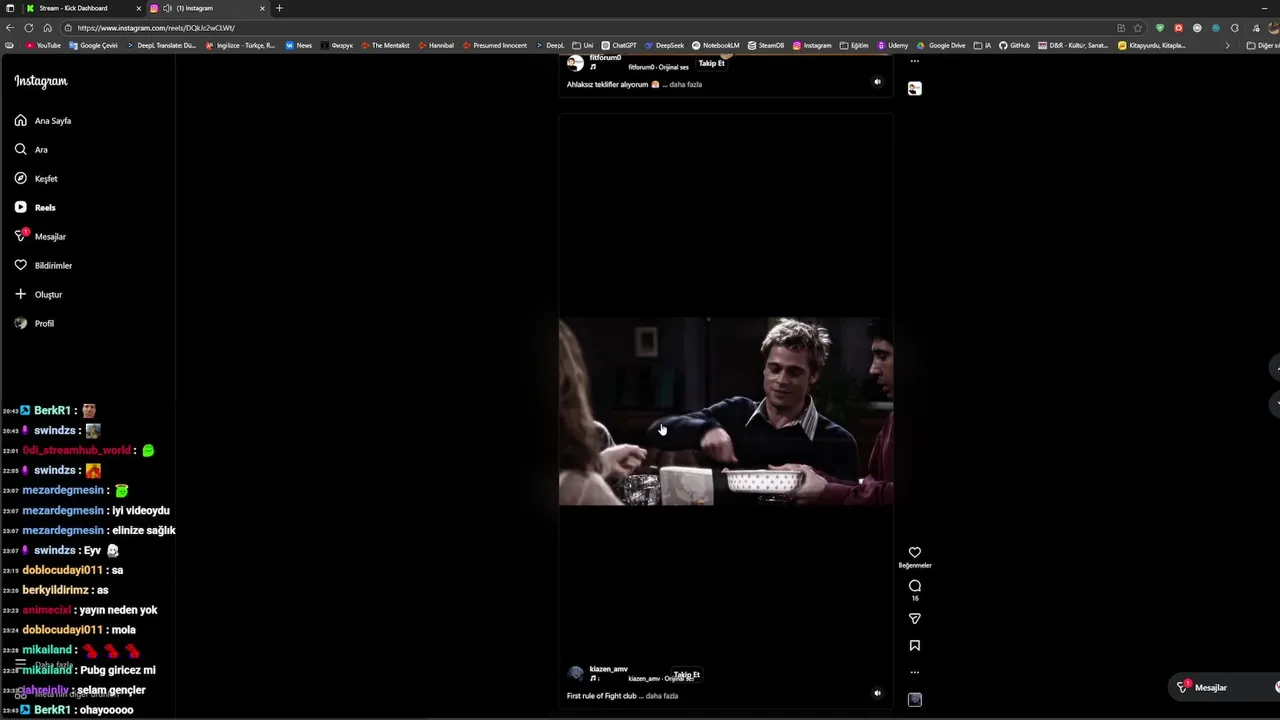Follow kiazen_amv with Takip Et
The width and height of the screenshot is (1280, 720).
686,675
